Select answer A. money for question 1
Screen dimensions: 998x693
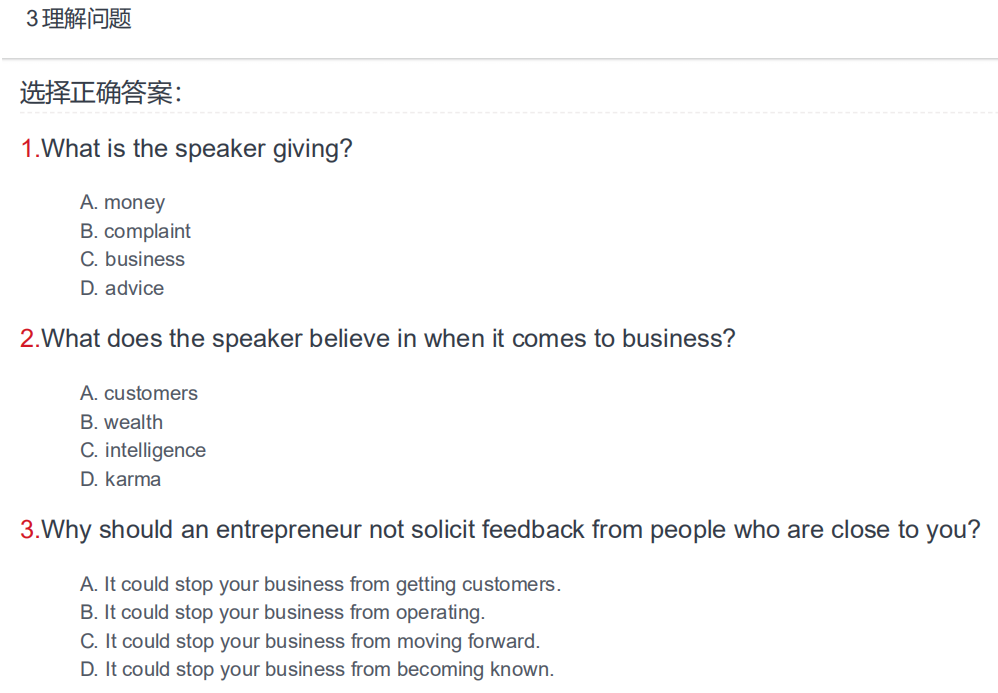coord(123,202)
